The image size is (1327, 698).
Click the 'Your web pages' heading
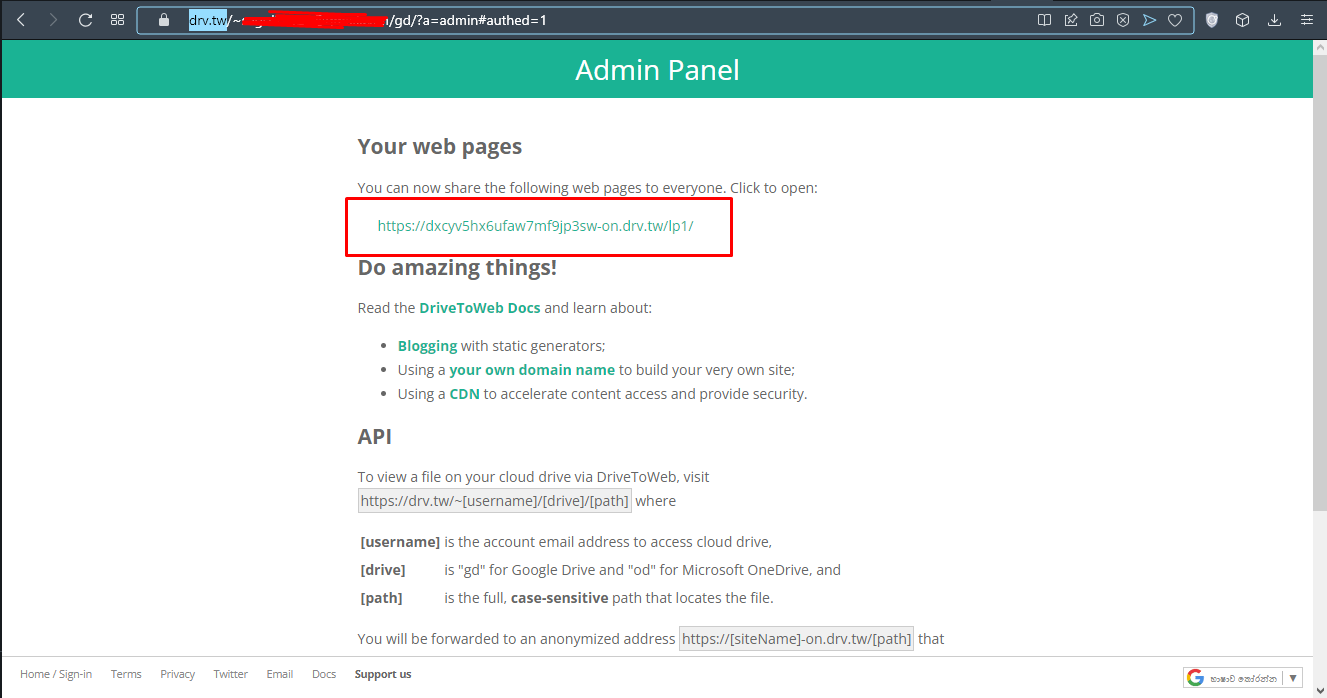point(440,147)
